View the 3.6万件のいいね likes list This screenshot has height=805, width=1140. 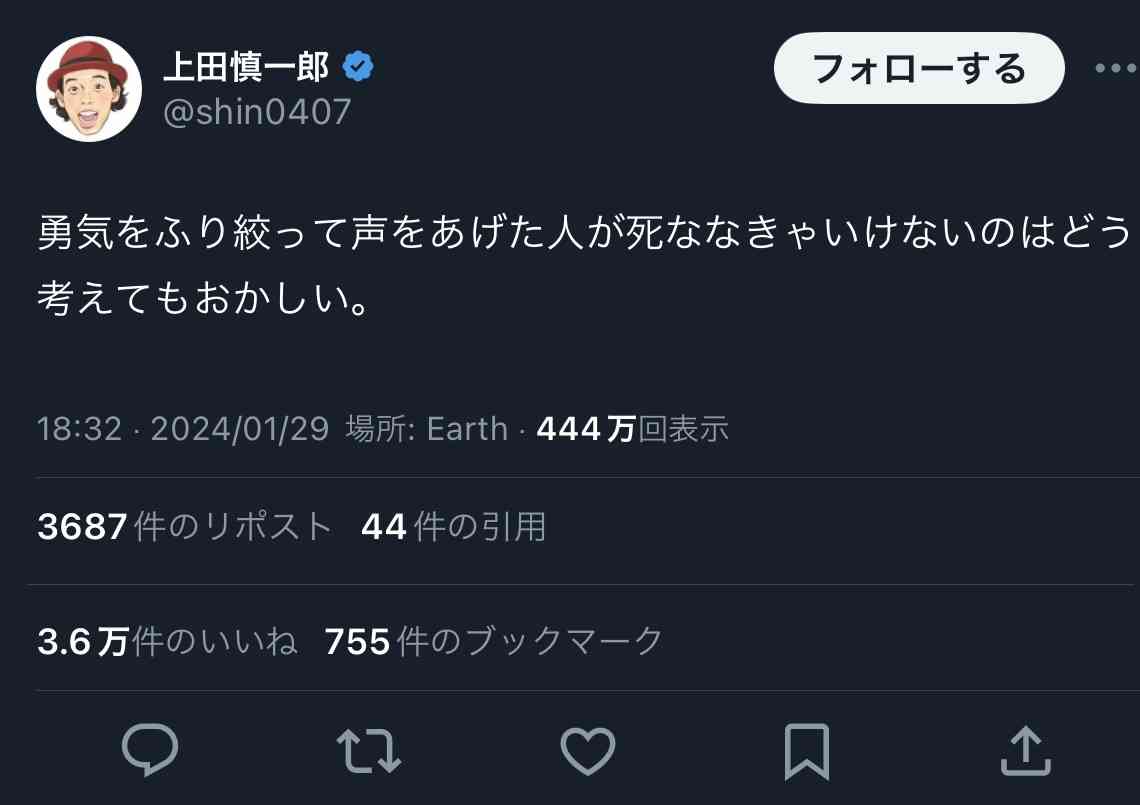pyautogui.click(x=167, y=641)
